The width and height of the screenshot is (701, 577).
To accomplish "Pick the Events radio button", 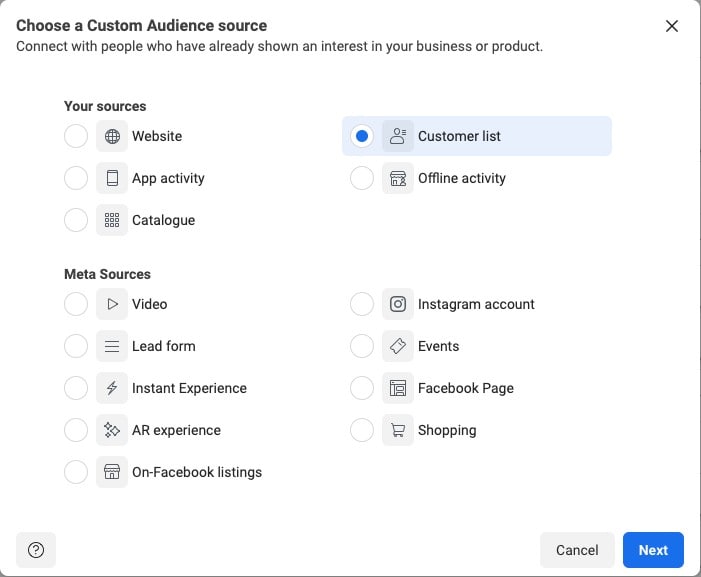I will (362, 346).
